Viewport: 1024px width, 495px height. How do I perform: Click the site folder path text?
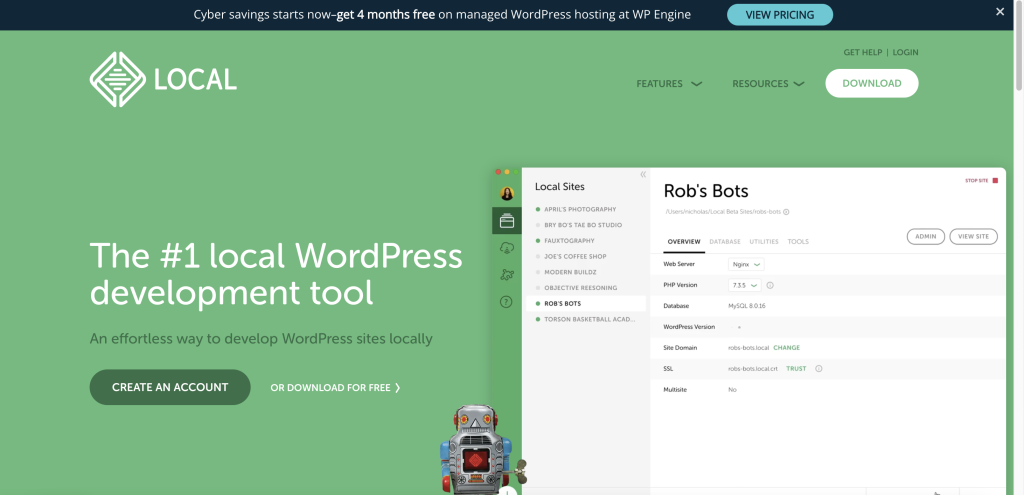(723, 212)
